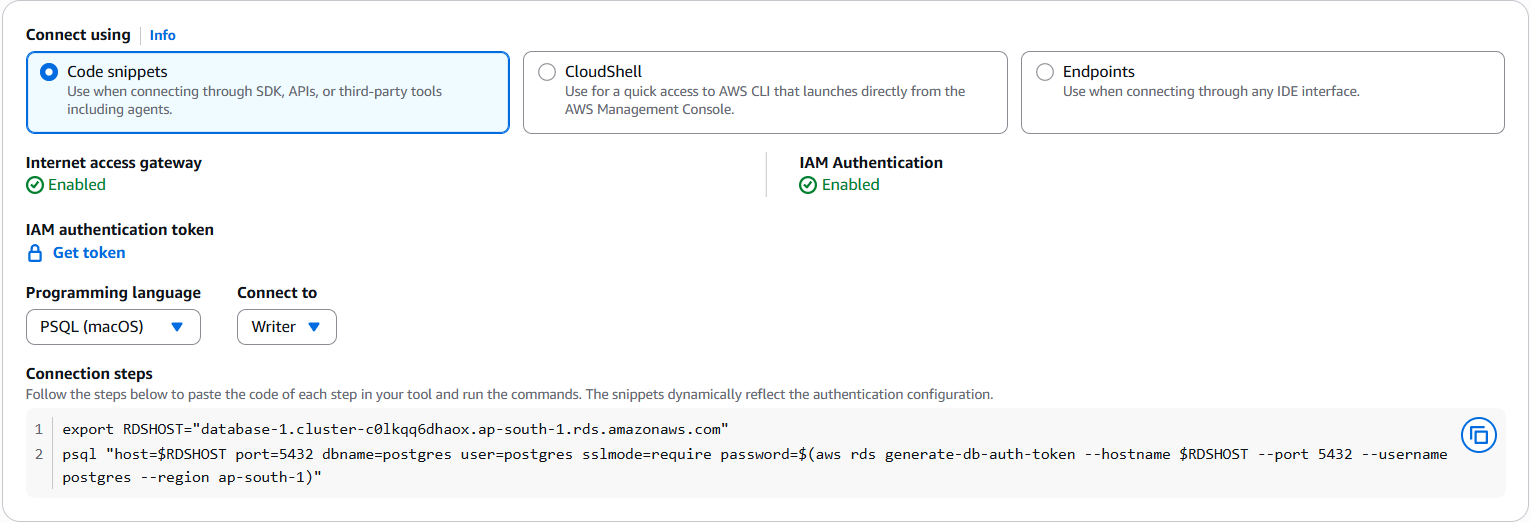Open the Programming language PSQL (macOS) dropdown
1530x522 pixels.
[113, 327]
